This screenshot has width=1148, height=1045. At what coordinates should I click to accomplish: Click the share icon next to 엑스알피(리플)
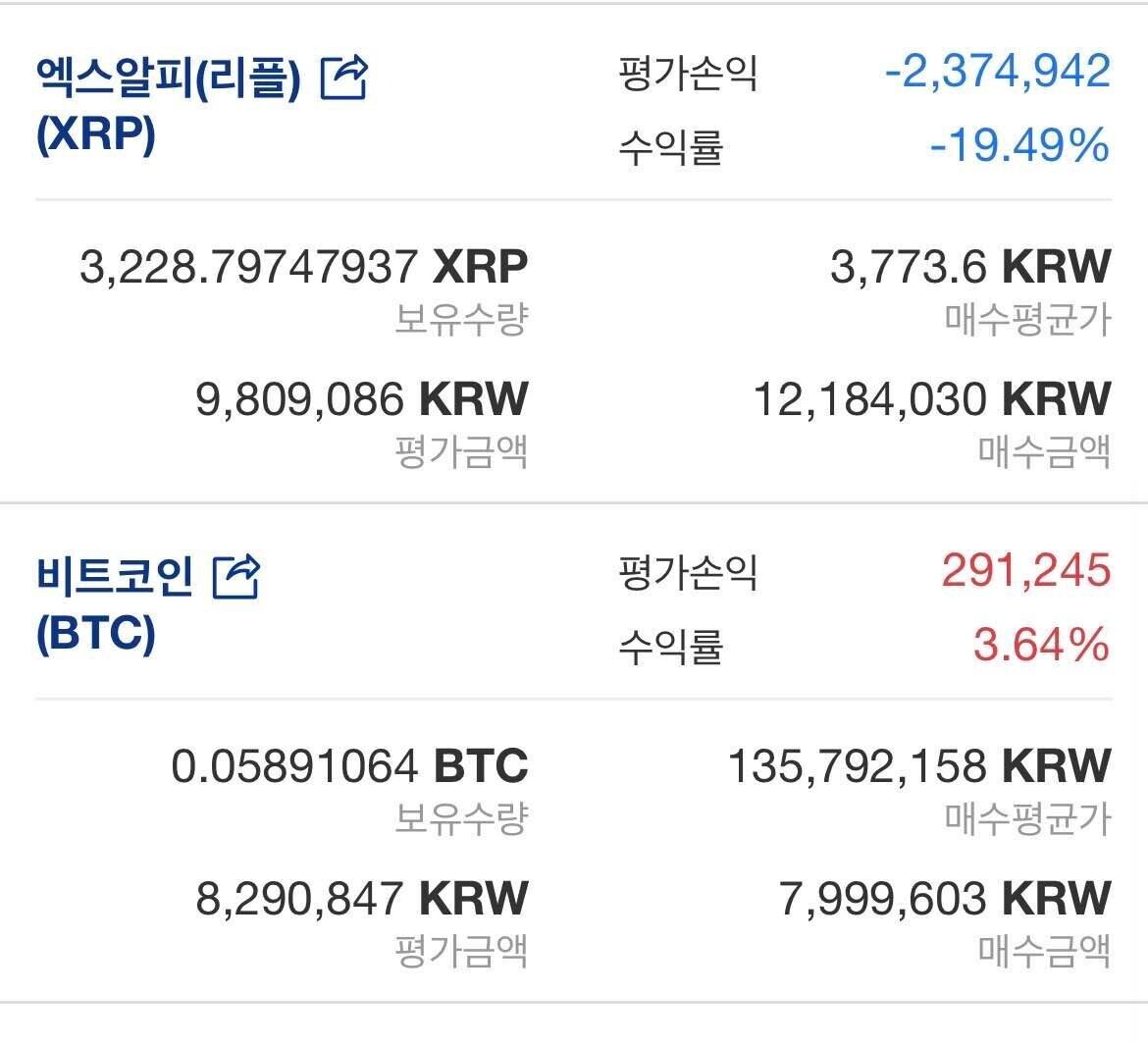(x=345, y=78)
